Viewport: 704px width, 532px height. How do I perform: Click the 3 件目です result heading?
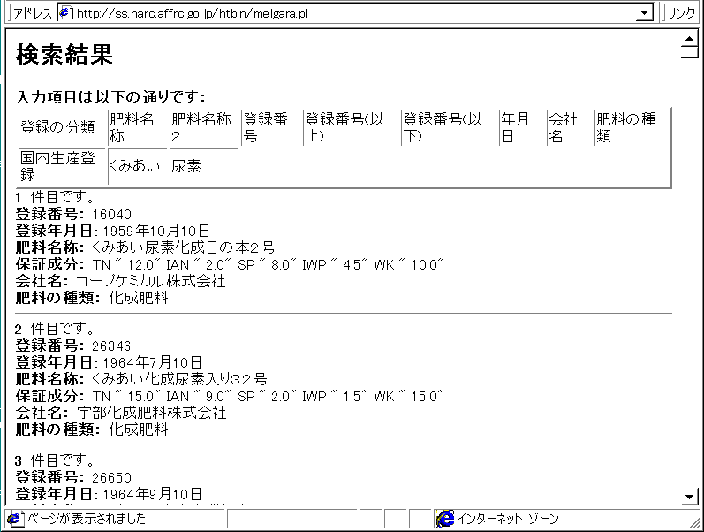(55, 461)
